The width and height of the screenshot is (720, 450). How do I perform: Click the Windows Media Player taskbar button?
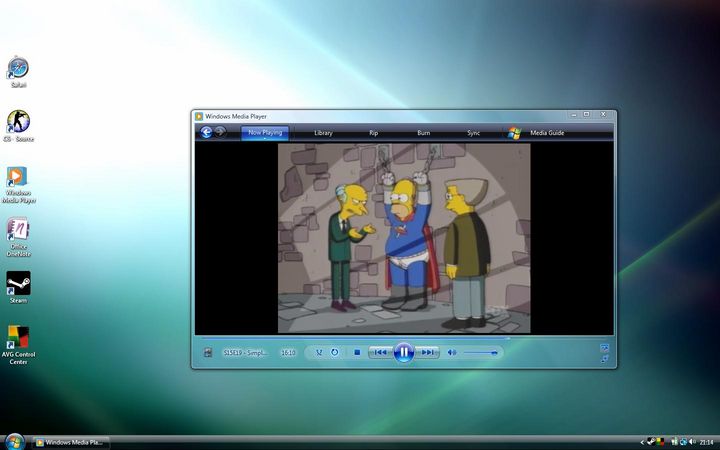pos(71,442)
